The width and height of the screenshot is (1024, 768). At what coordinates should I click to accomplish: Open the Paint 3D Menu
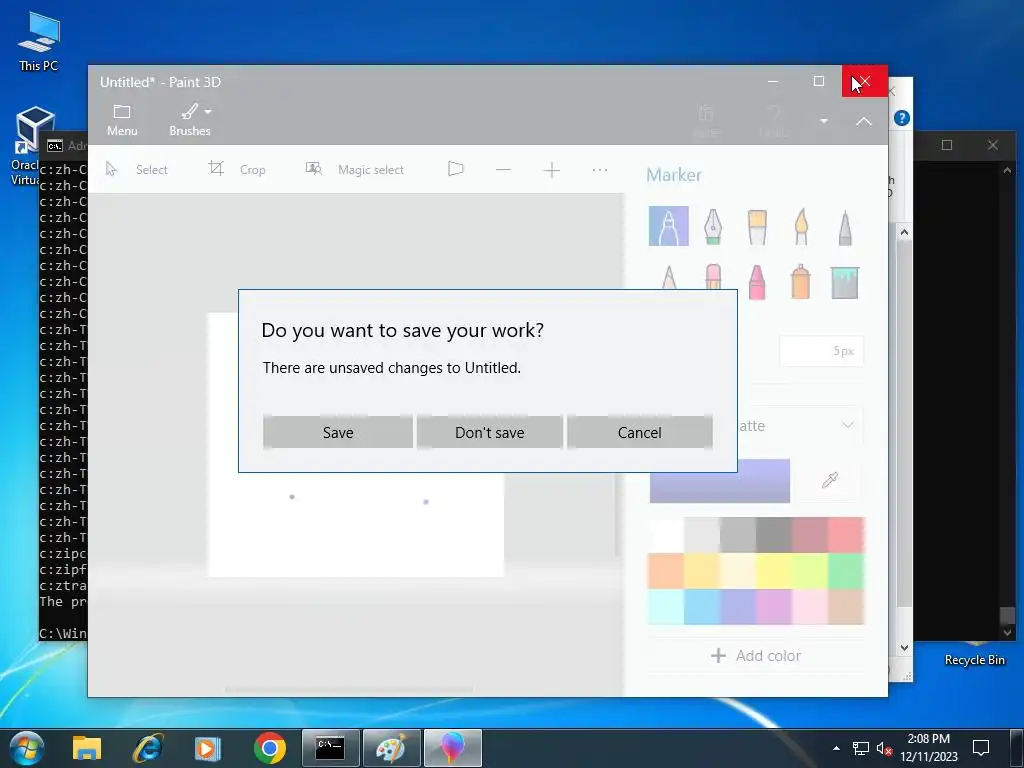click(122, 120)
